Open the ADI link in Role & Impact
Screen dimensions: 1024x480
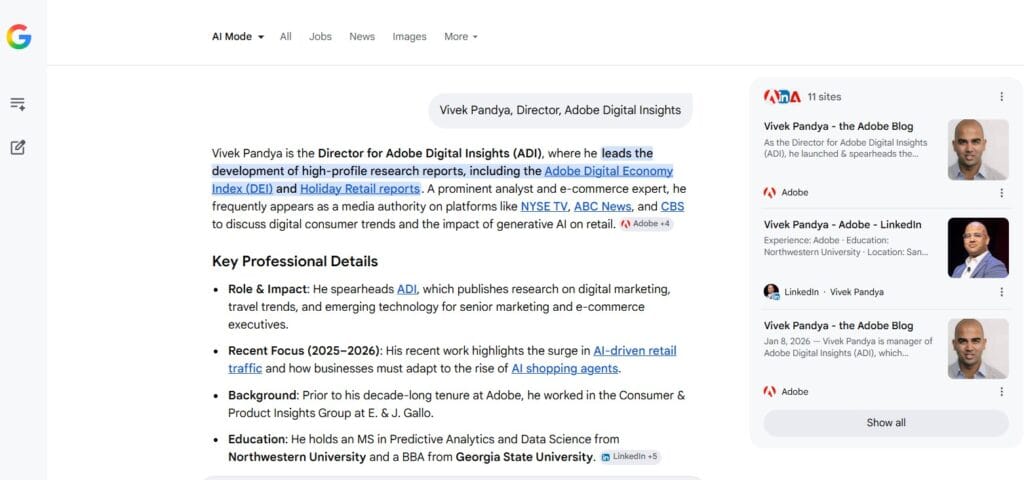[407, 289]
